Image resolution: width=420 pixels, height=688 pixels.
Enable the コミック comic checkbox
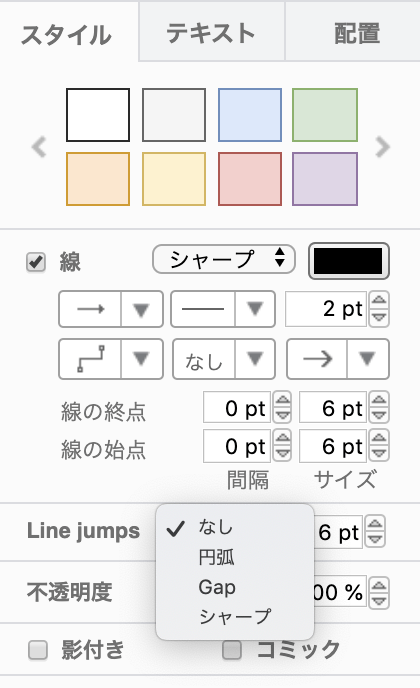click(232, 650)
